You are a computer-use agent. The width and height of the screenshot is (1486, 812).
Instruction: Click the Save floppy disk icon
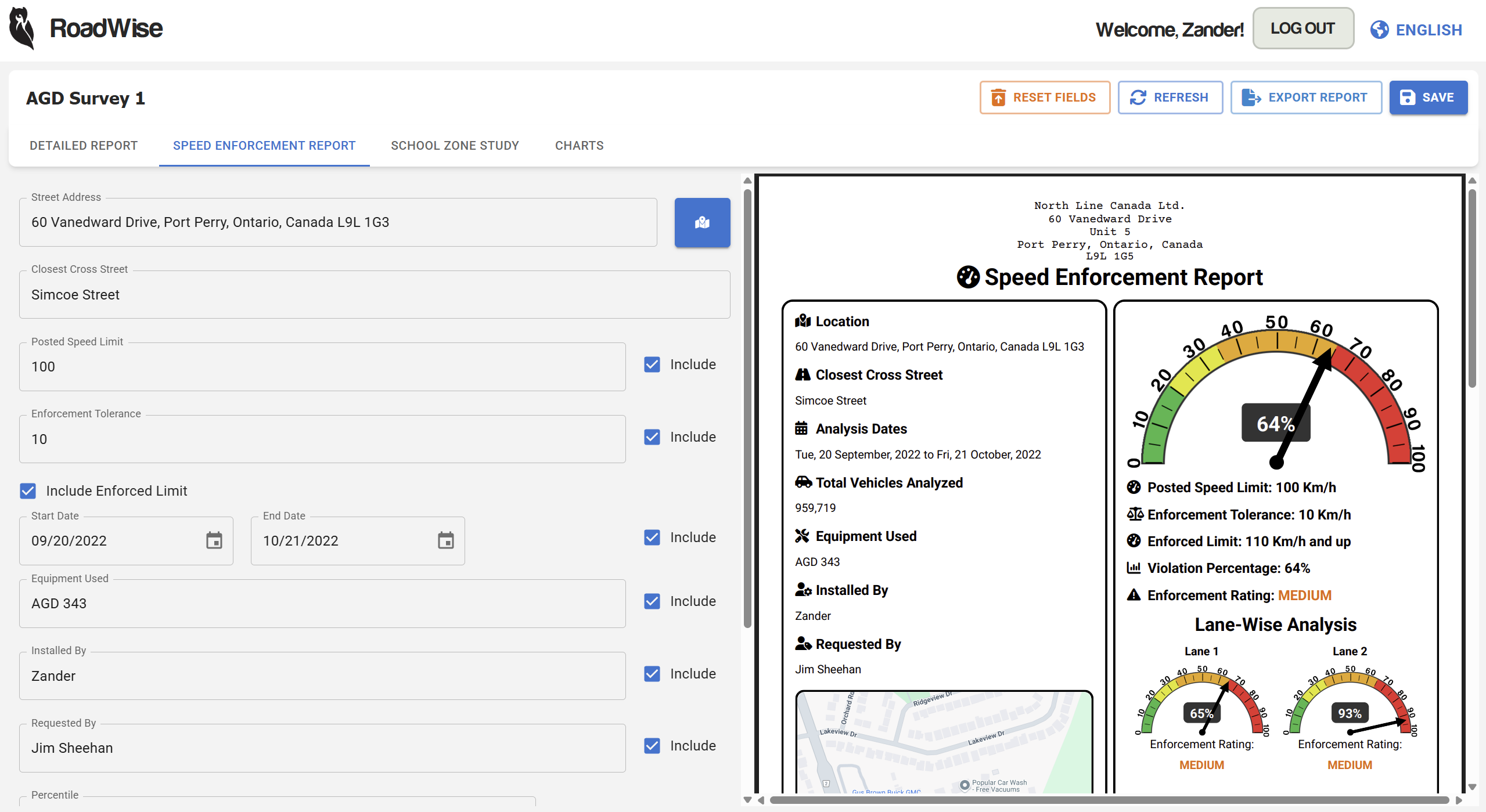[1407, 98]
